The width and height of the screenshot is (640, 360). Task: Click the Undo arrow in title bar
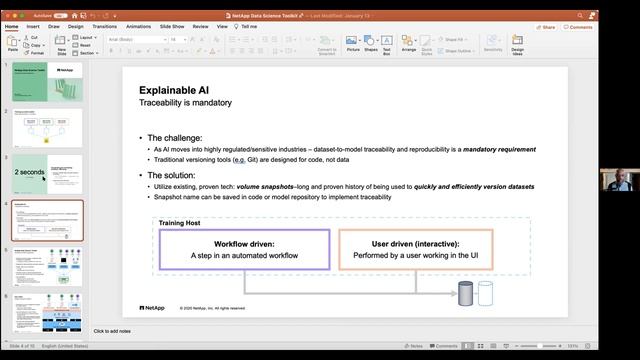point(93,16)
